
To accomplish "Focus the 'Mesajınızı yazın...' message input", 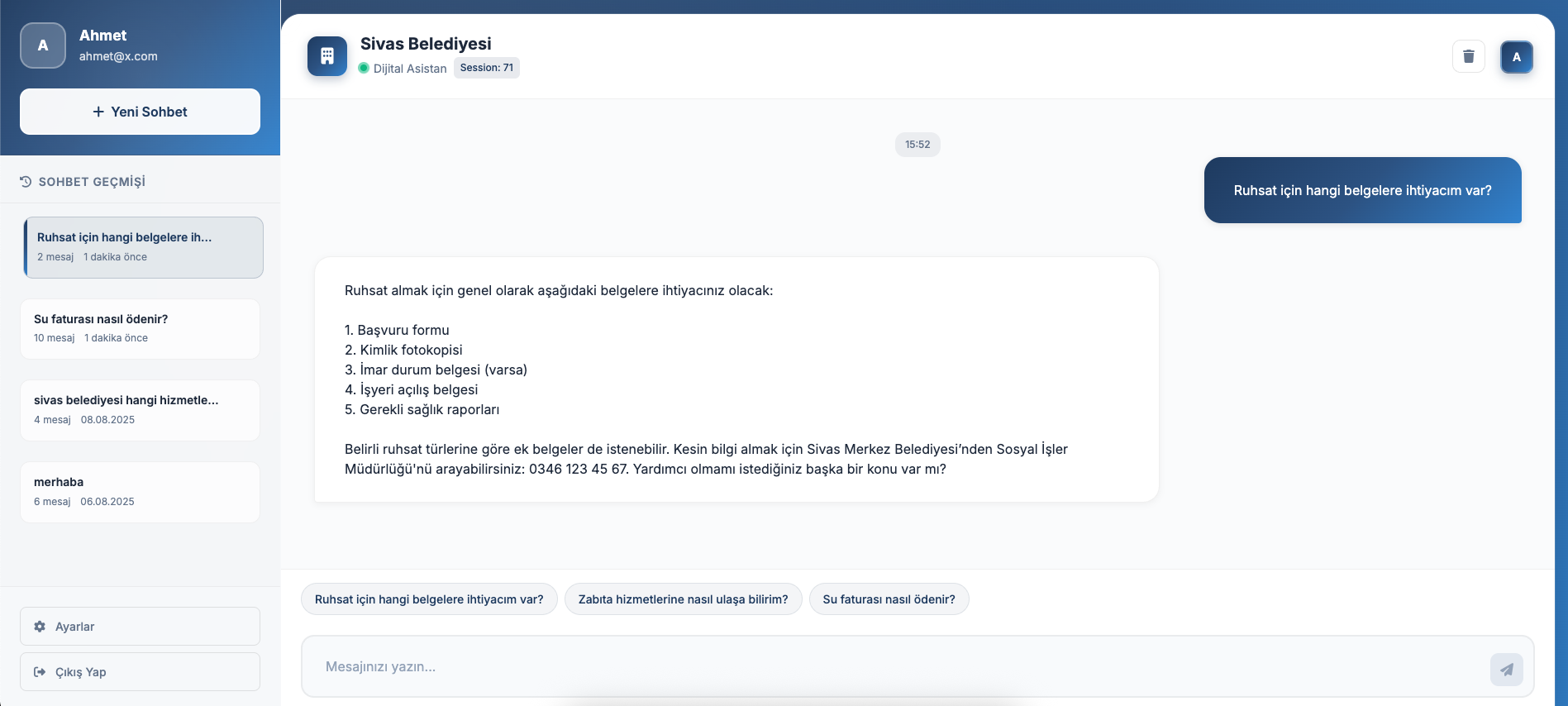I will pos(893,667).
